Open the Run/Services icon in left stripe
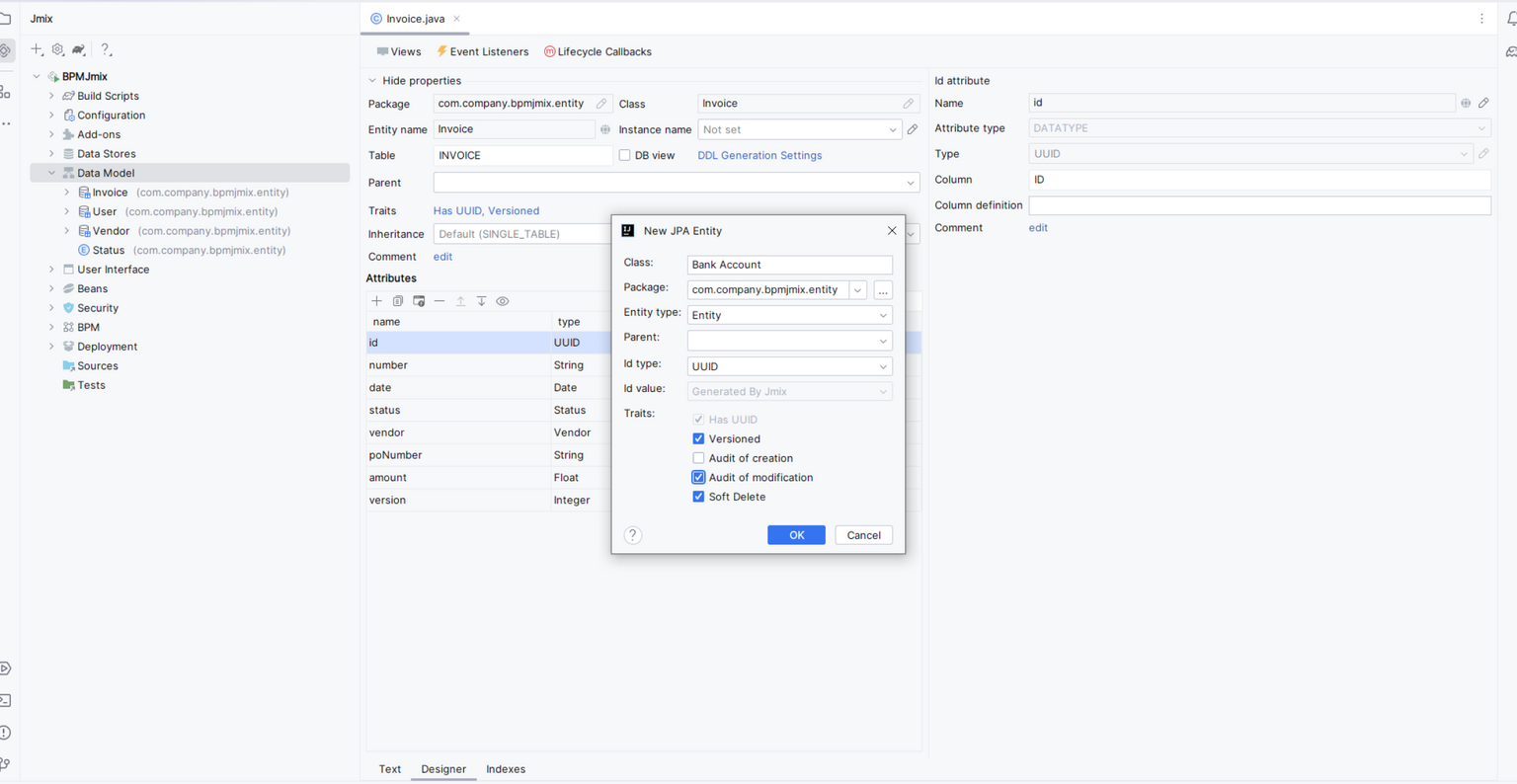This screenshot has height=784, width=1517. click(x=5, y=668)
